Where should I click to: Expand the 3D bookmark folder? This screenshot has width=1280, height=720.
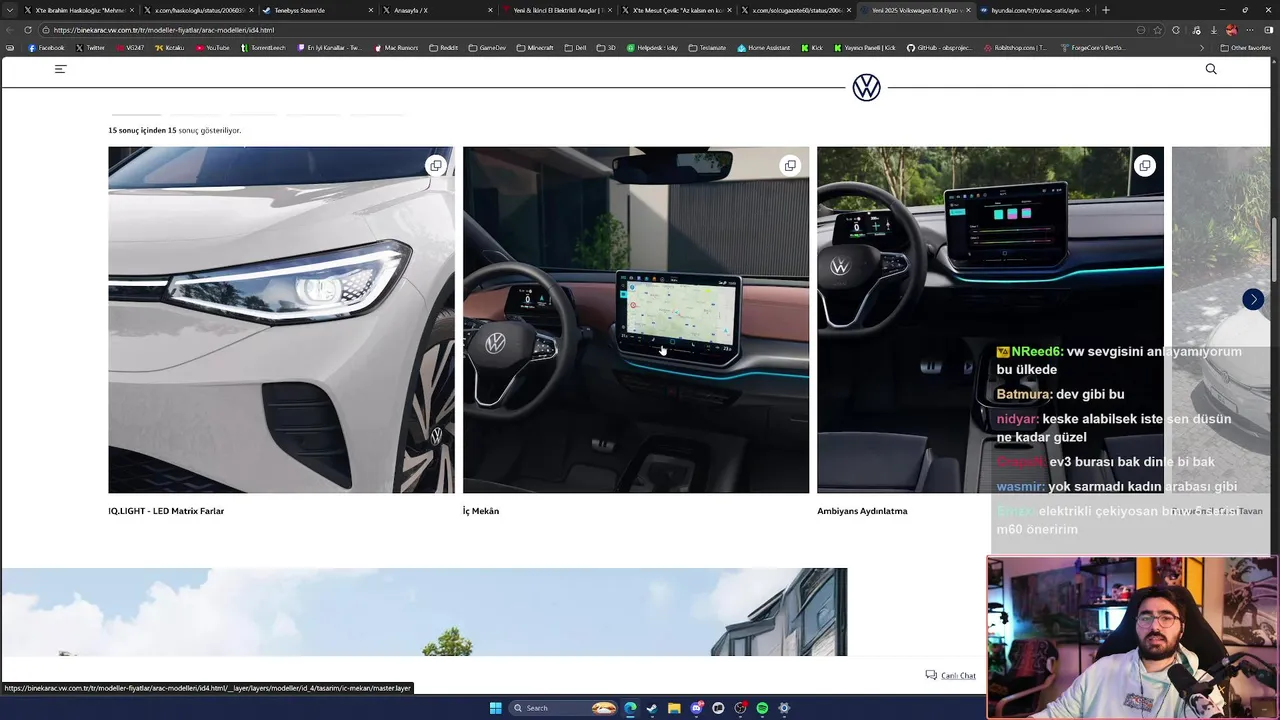coord(607,47)
